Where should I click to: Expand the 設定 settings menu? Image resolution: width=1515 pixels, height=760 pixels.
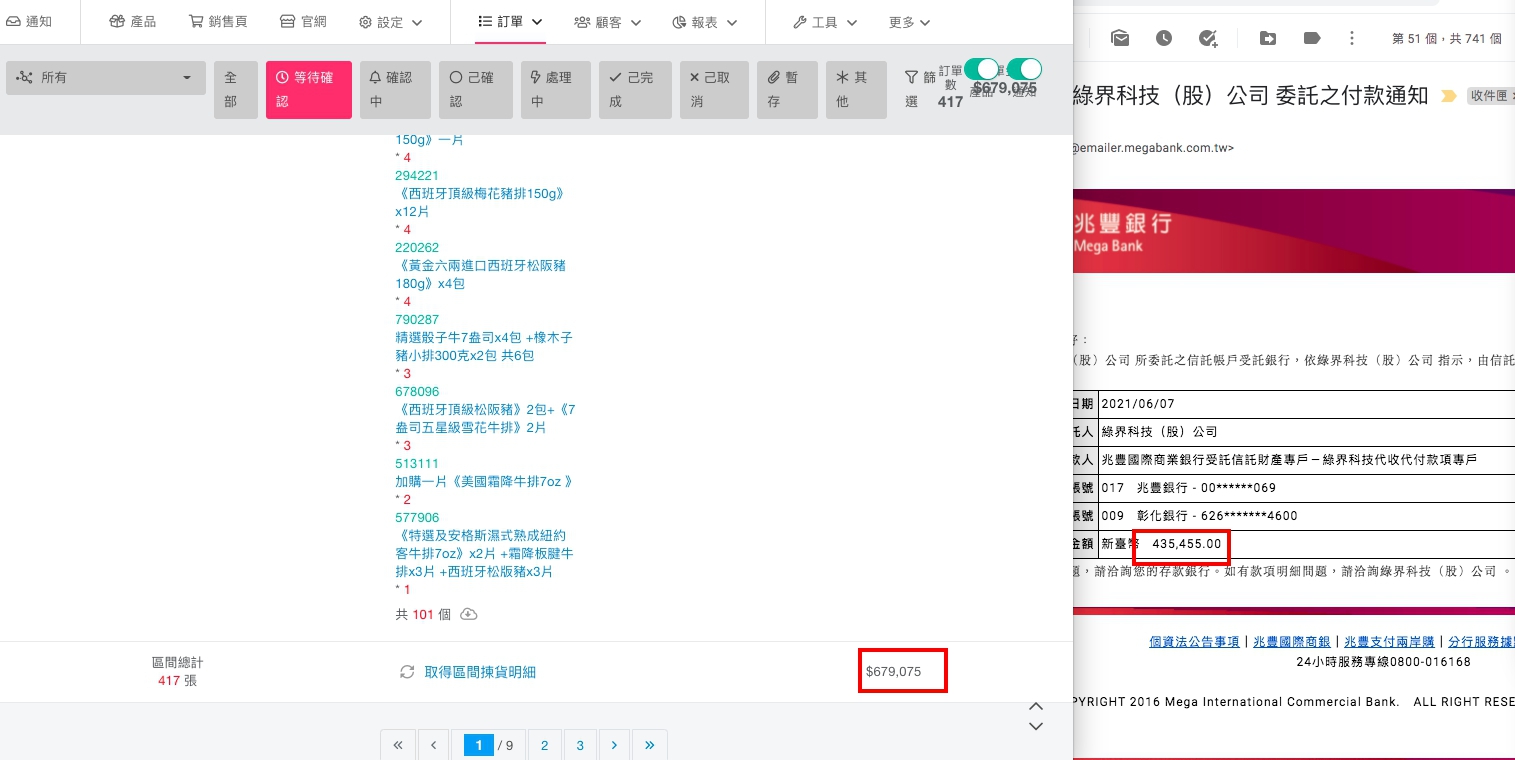390,22
